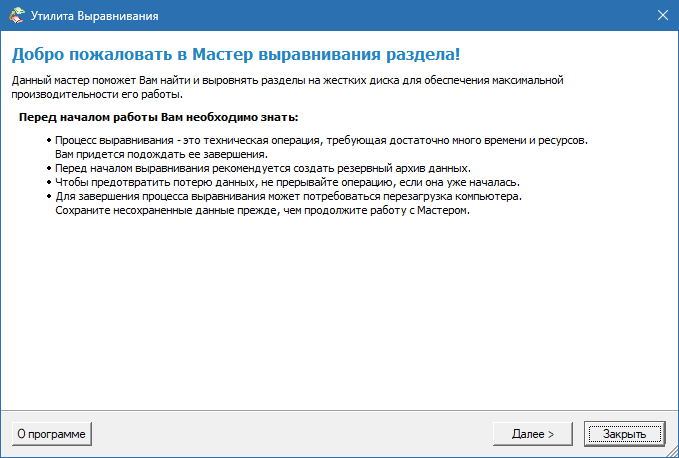Click the Добро пожаловать в Мастер heading
The height and width of the screenshot is (458, 679).
(x=236, y=55)
